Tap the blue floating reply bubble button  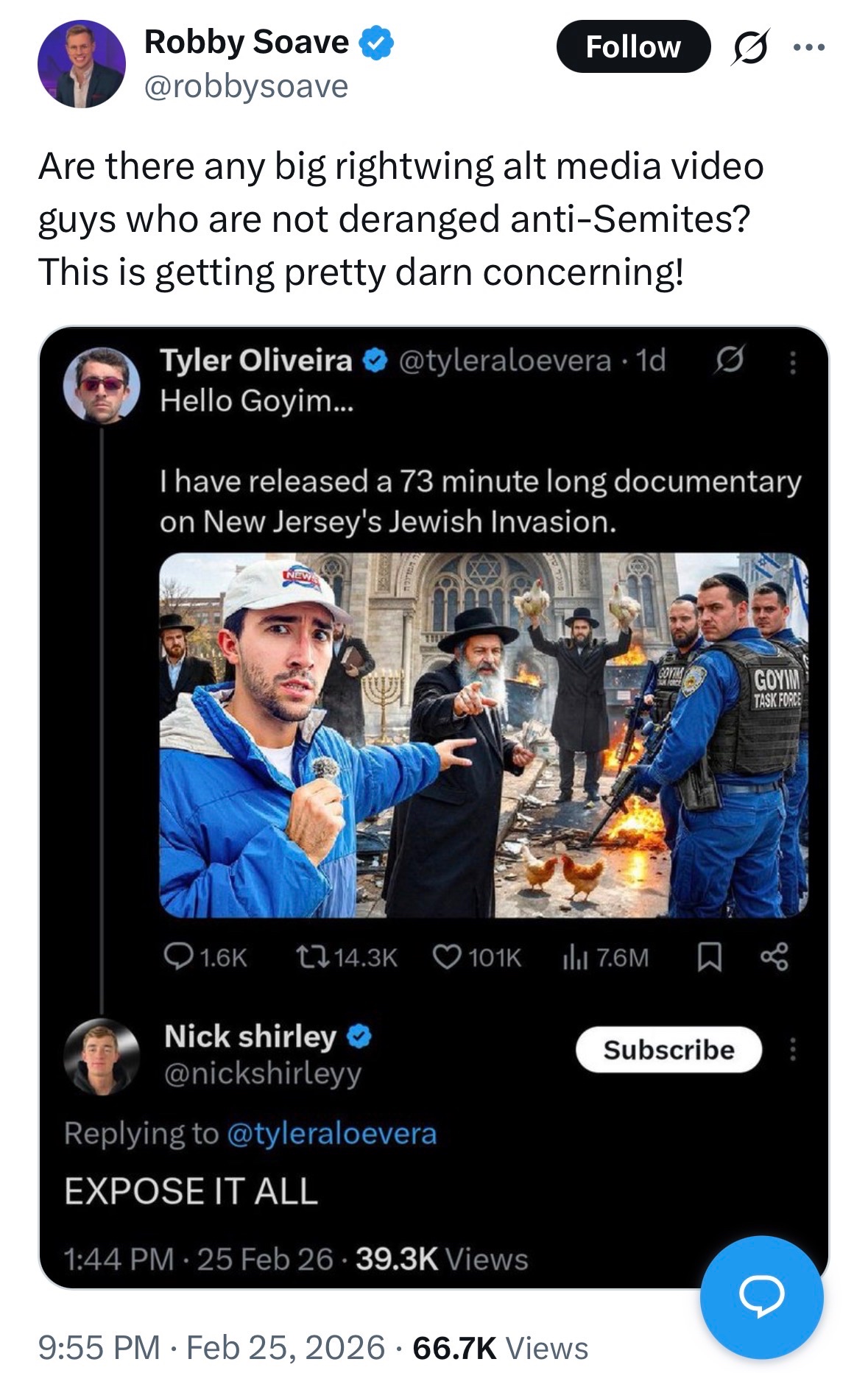762,1297
